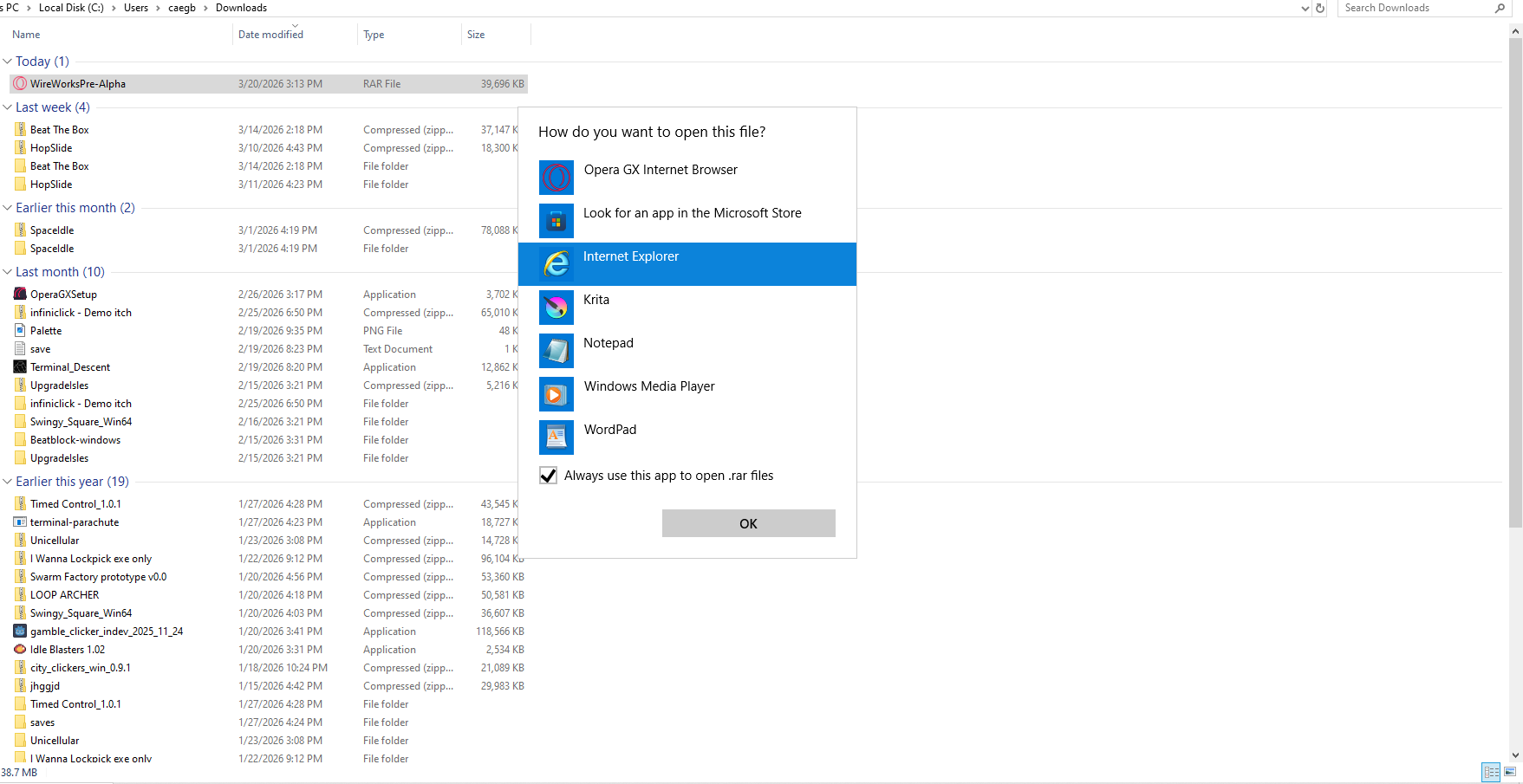Viewport: 1523px width, 784px height.
Task: Select the saves folder icon
Action: pyautogui.click(x=20, y=722)
